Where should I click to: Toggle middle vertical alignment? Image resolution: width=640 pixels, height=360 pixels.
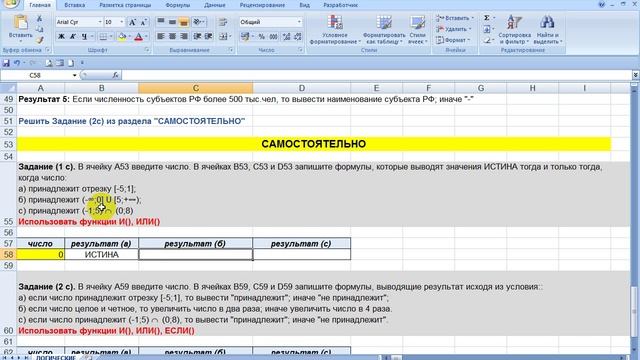(x=172, y=22)
